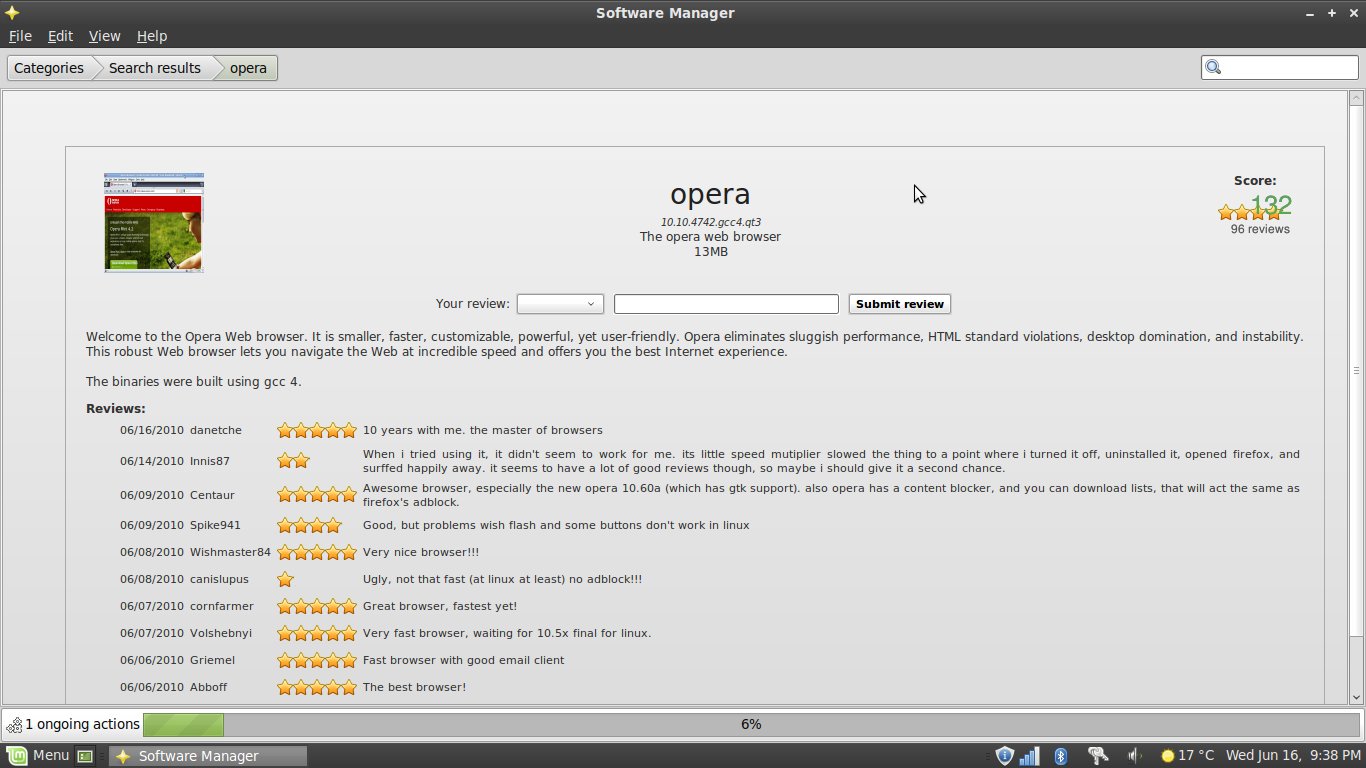Focus the search input box

(x=1290, y=68)
